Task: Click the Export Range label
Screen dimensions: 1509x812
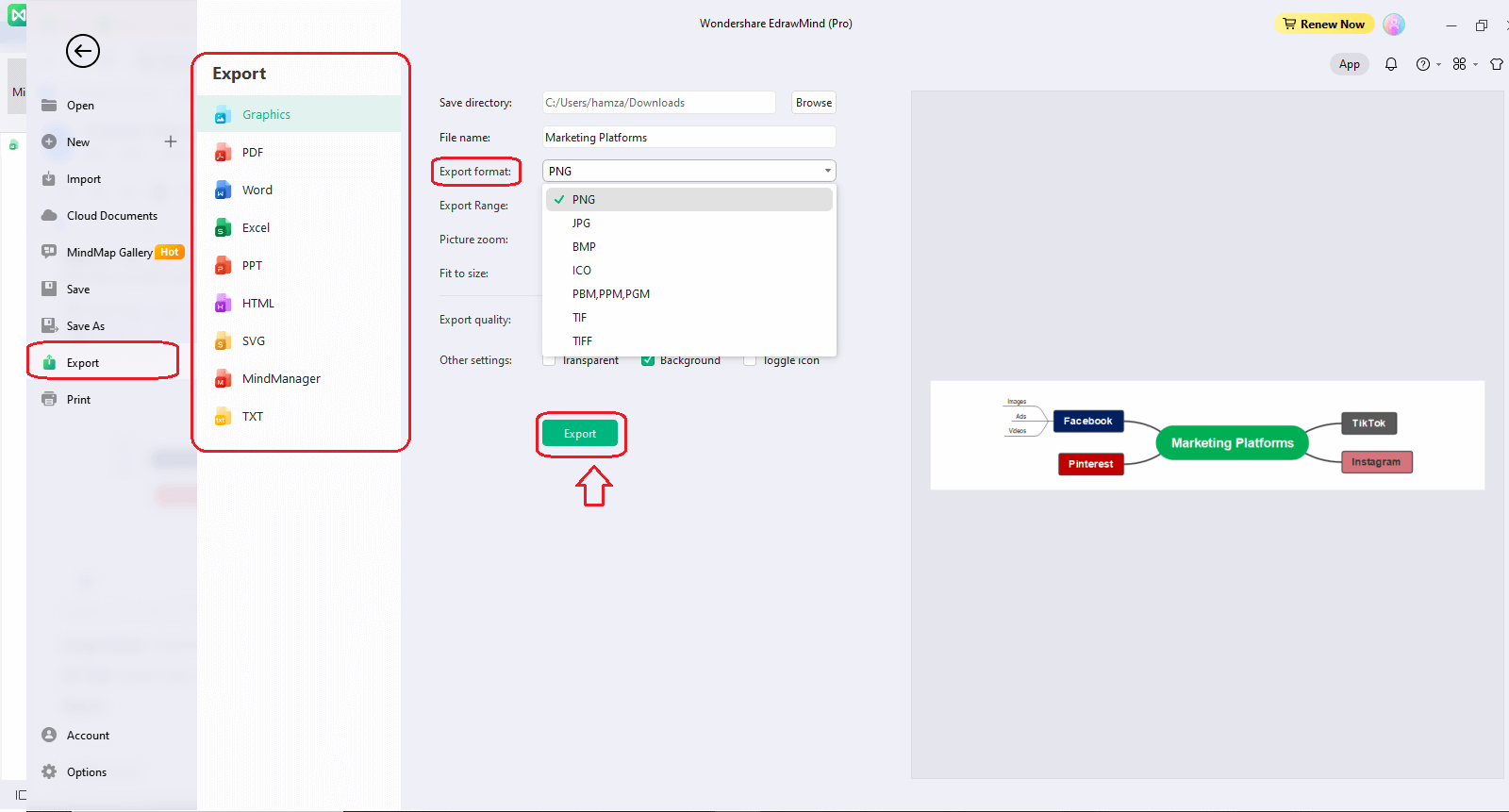Action: (x=473, y=206)
